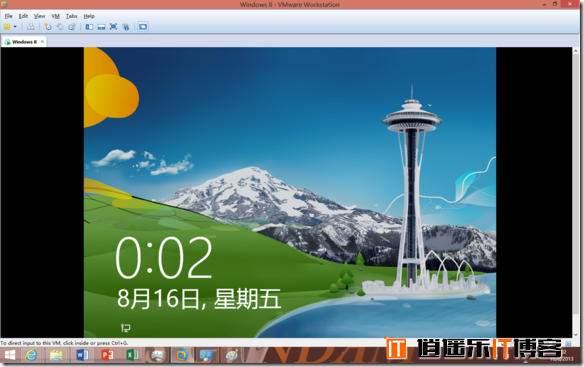Open the VM menu

pyautogui.click(x=55, y=16)
